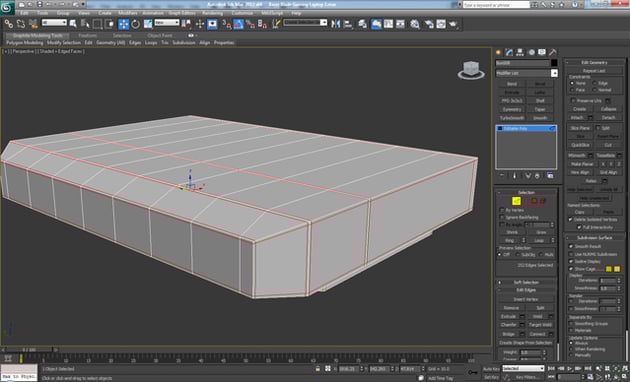Toggle the Preserve UVs checkbox

(x=573, y=100)
